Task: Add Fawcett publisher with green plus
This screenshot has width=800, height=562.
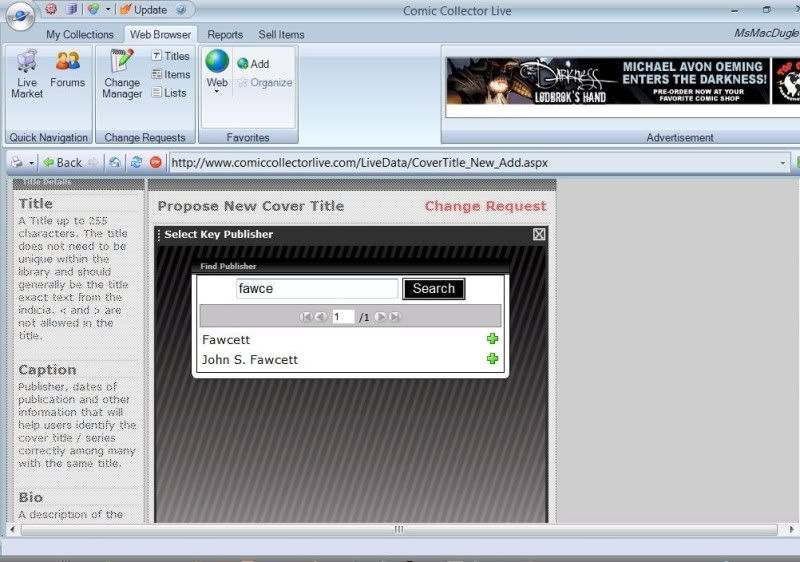Action: point(492,339)
